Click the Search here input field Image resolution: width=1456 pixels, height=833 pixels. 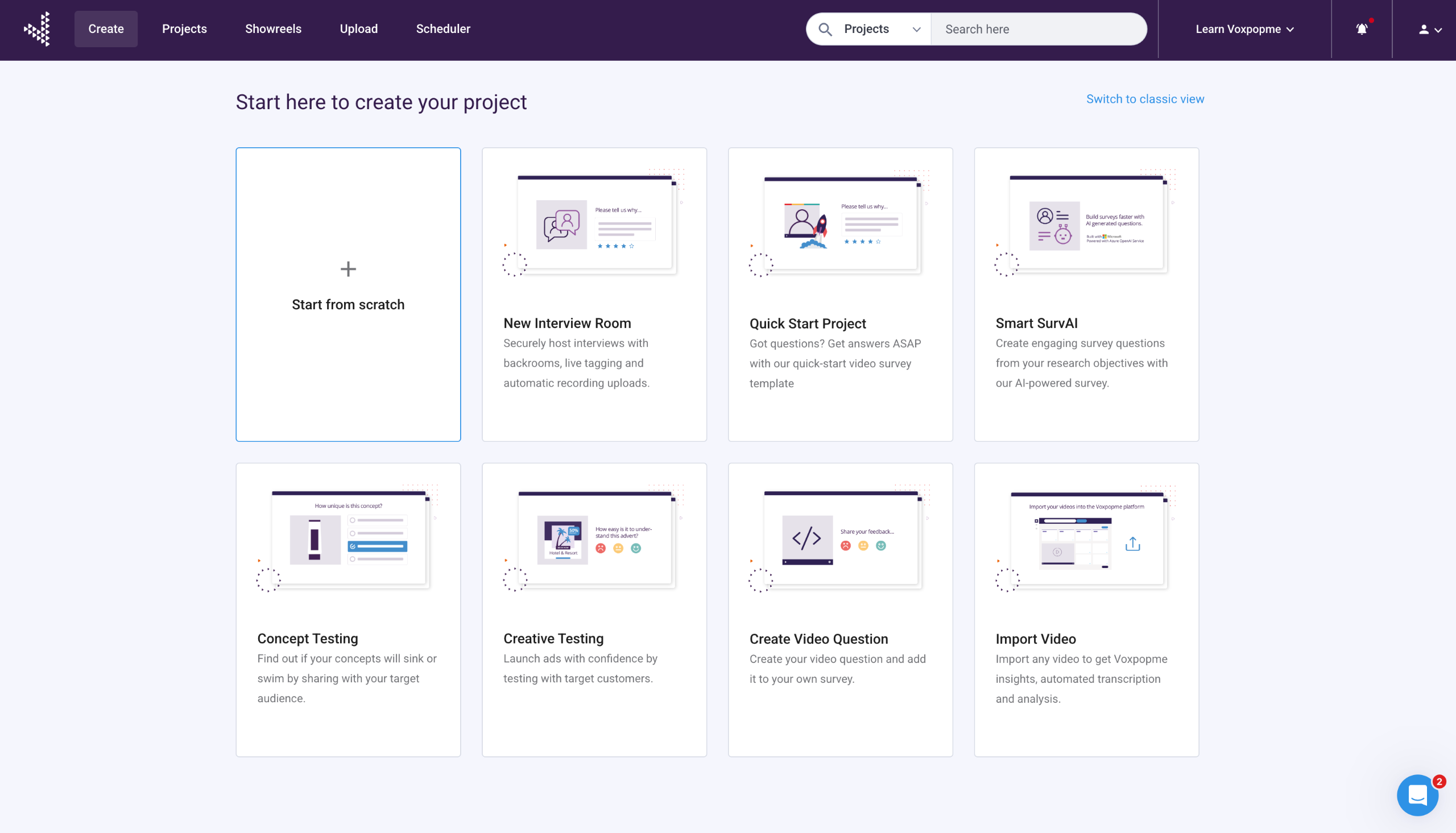pyautogui.click(x=1039, y=29)
